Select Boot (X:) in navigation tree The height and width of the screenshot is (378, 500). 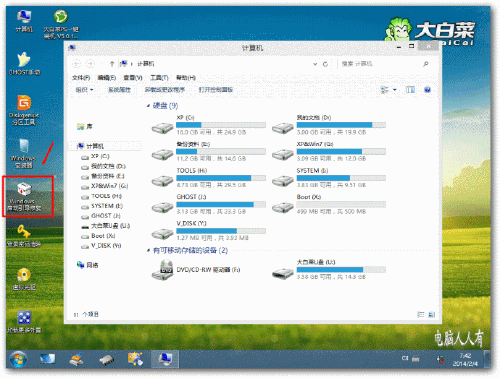(98, 236)
